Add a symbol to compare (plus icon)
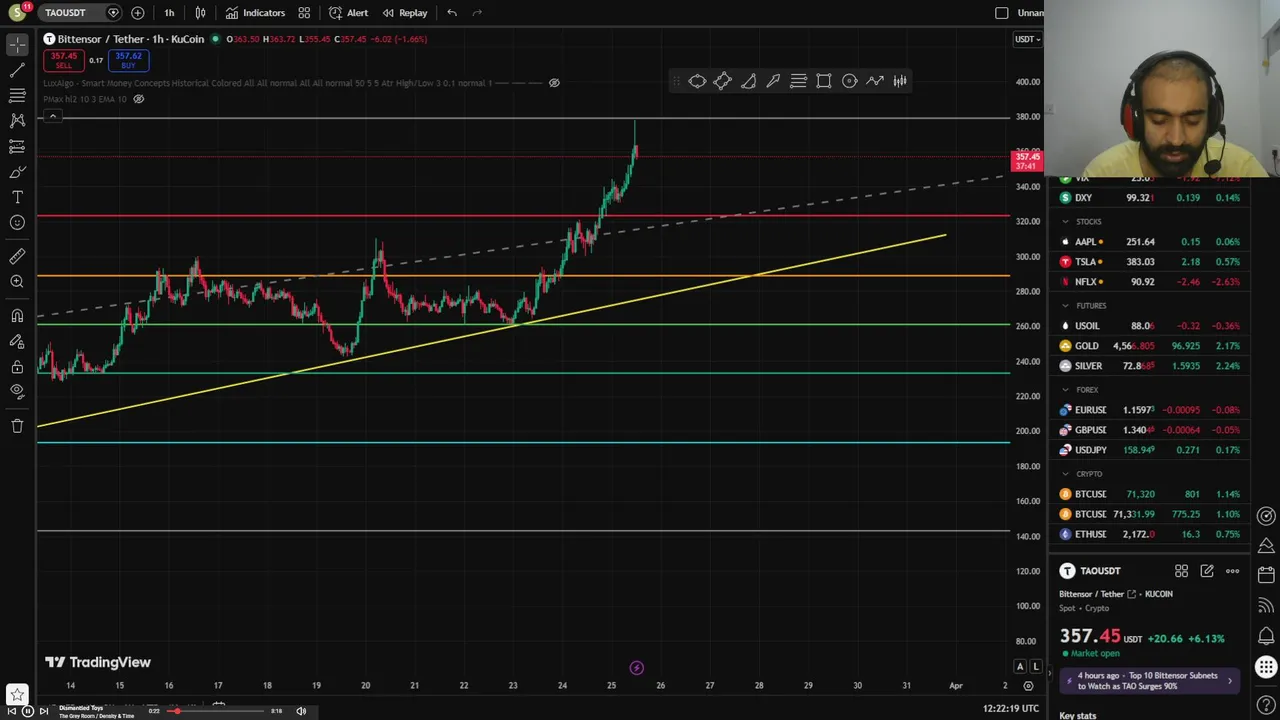 [x=138, y=13]
